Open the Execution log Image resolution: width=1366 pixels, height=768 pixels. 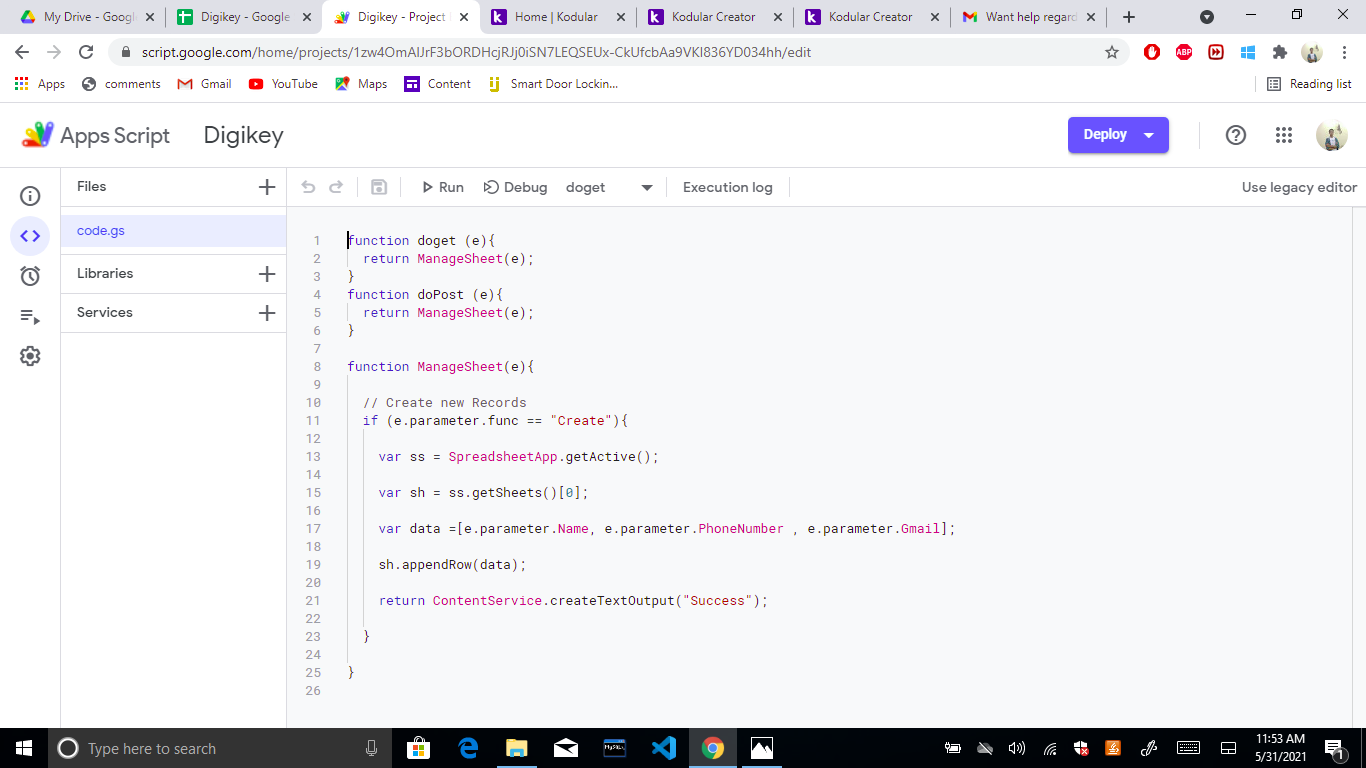727,187
